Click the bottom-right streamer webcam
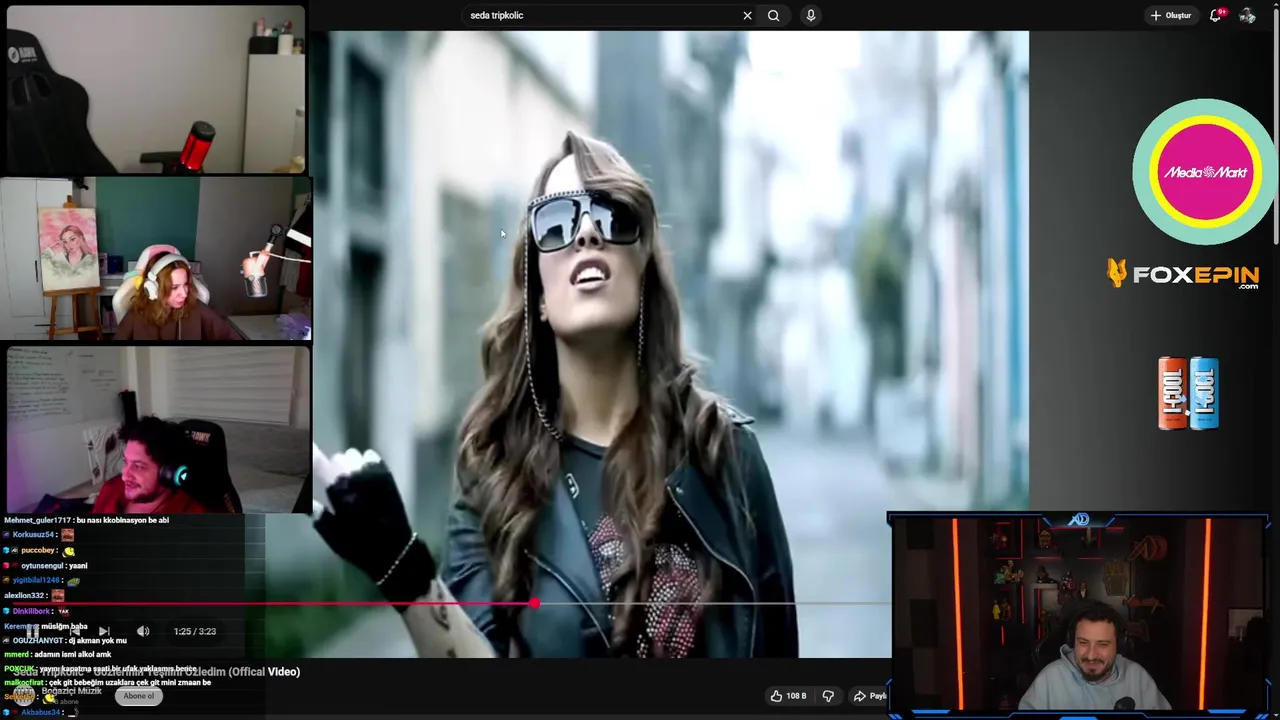The height and width of the screenshot is (720, 1280). click(1079, 615)
